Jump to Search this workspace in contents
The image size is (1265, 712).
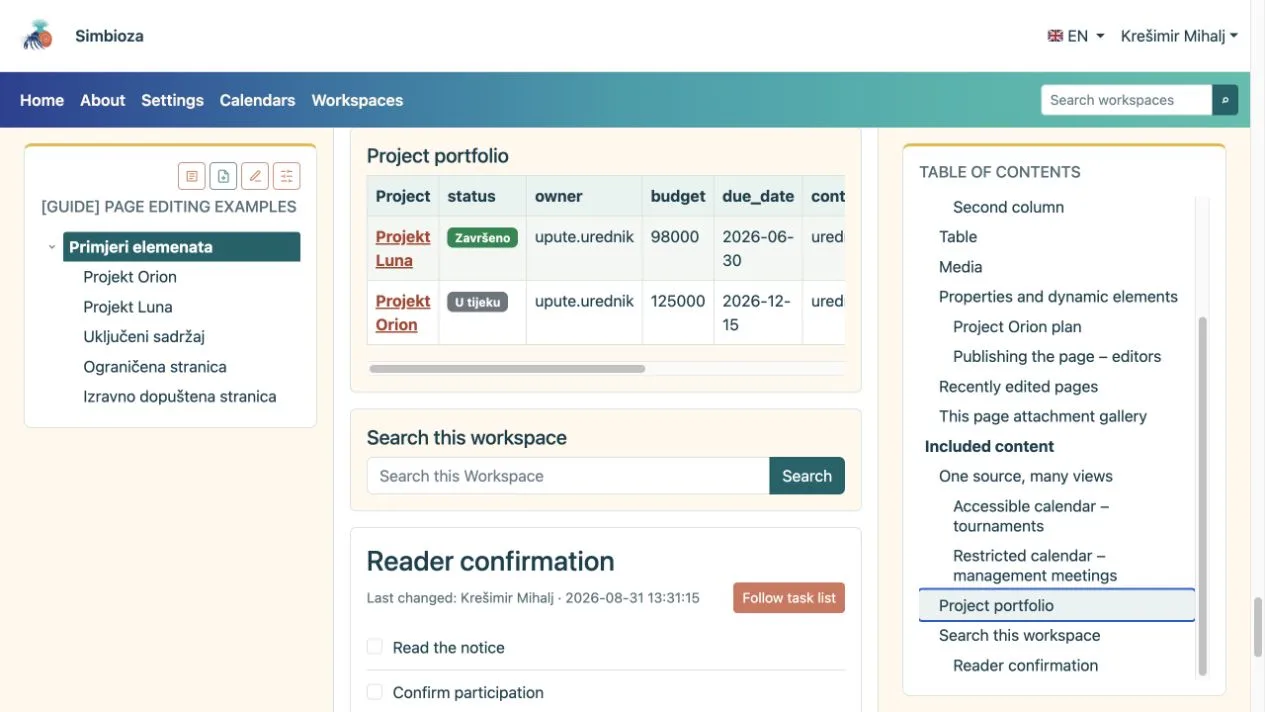pyautogui.click(x=1019, y=635)
